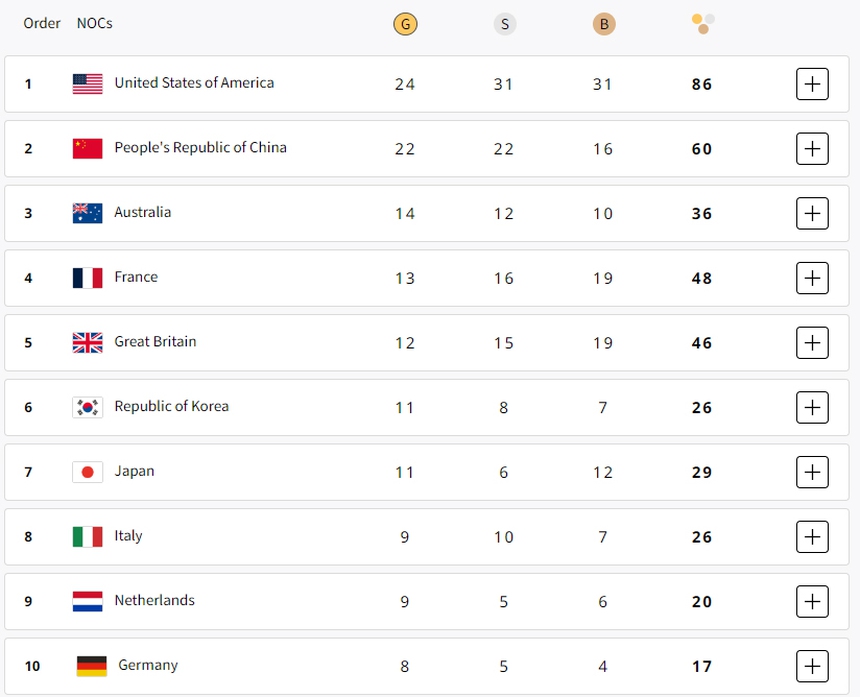Expand the Italy row details
The width and height of the screenshot is (860, 697).
coord(812,536)
